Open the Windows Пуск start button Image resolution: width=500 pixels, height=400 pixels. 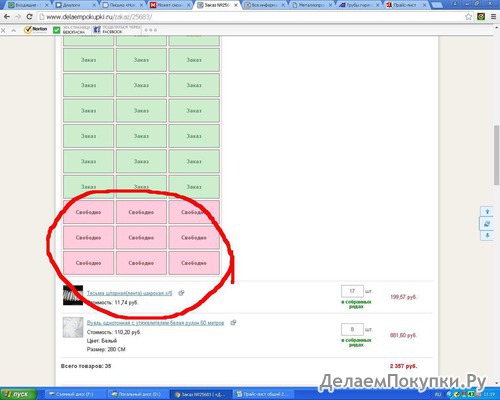(x=18, y=394)
